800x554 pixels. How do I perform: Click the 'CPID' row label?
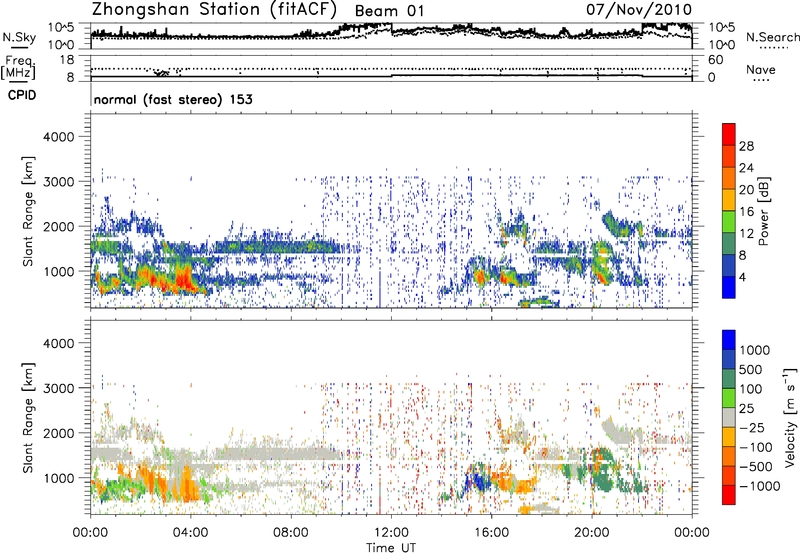click(22, 95)
